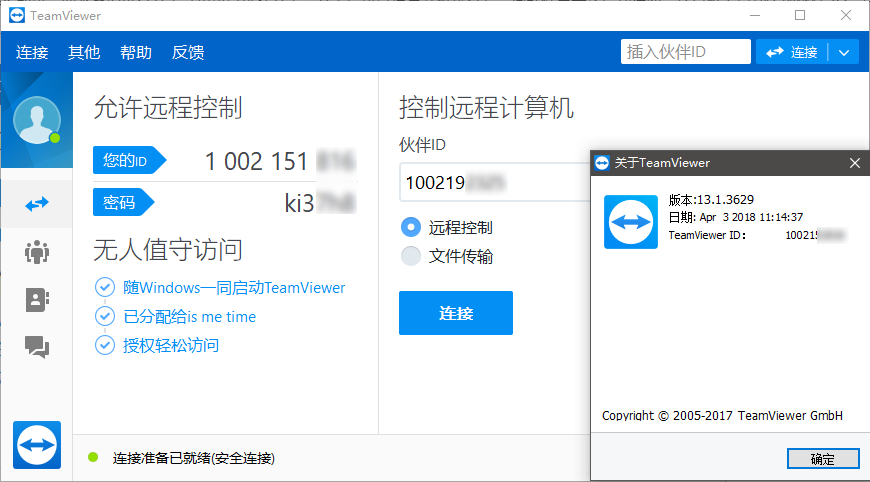Open the 随Windows一同启动TeamViewer link
Viewport: 870px width, 482px height.
pos(234,287)
